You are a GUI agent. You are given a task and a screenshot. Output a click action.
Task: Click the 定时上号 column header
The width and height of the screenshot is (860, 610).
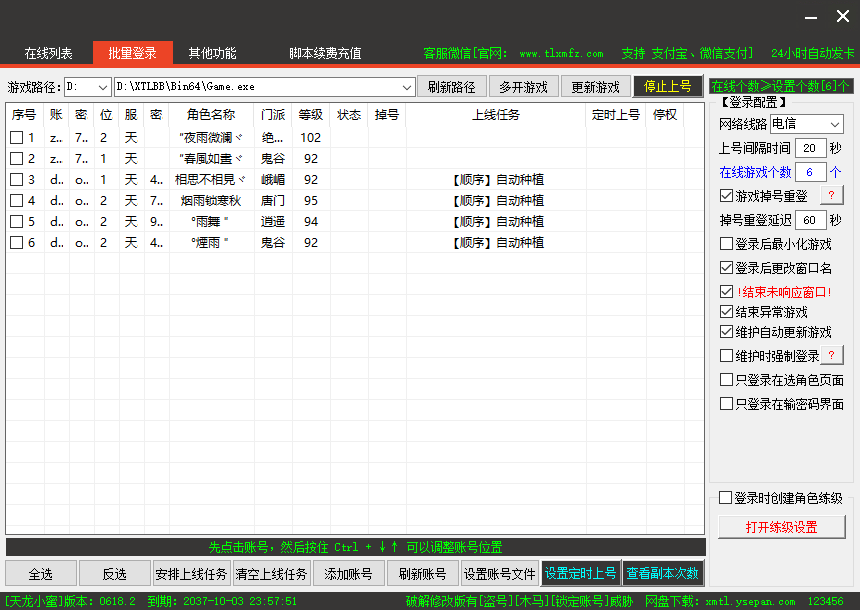[616, 115]
